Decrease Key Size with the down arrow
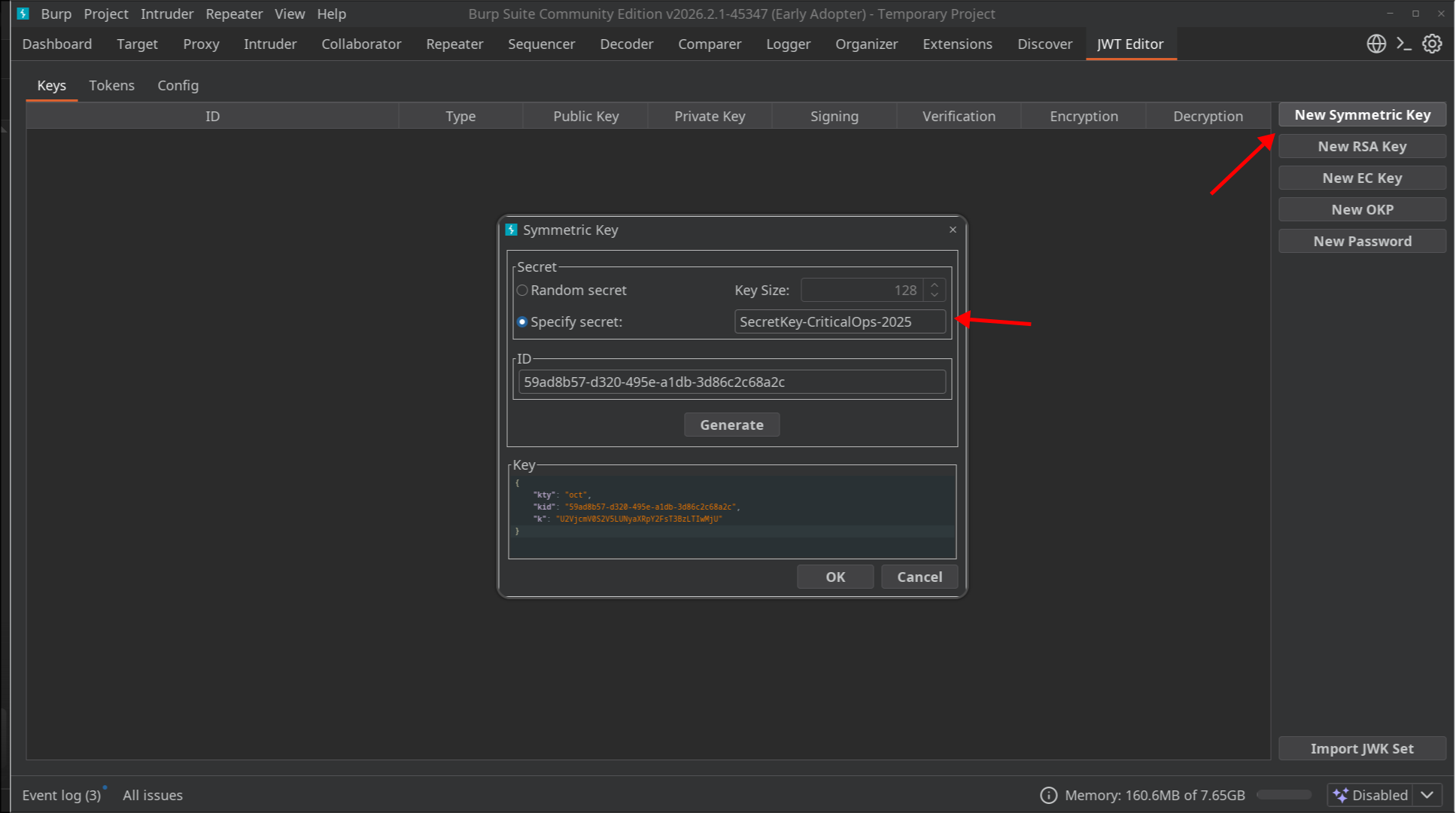 [935, 295]
